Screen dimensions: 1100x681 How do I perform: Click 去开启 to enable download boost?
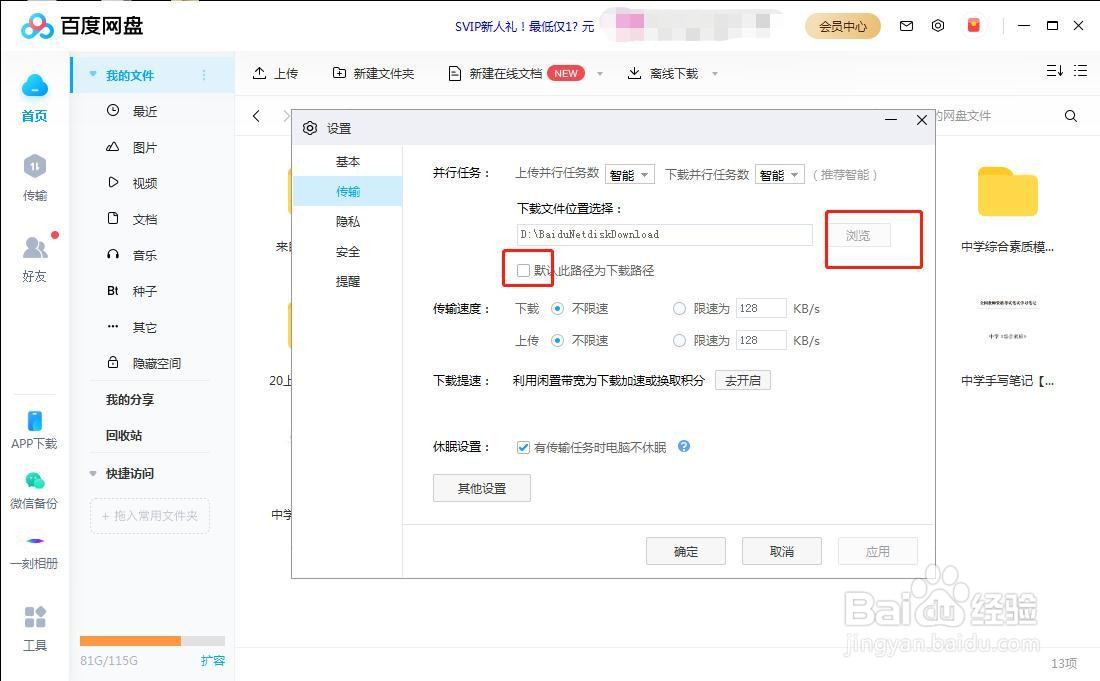(742, 380)
